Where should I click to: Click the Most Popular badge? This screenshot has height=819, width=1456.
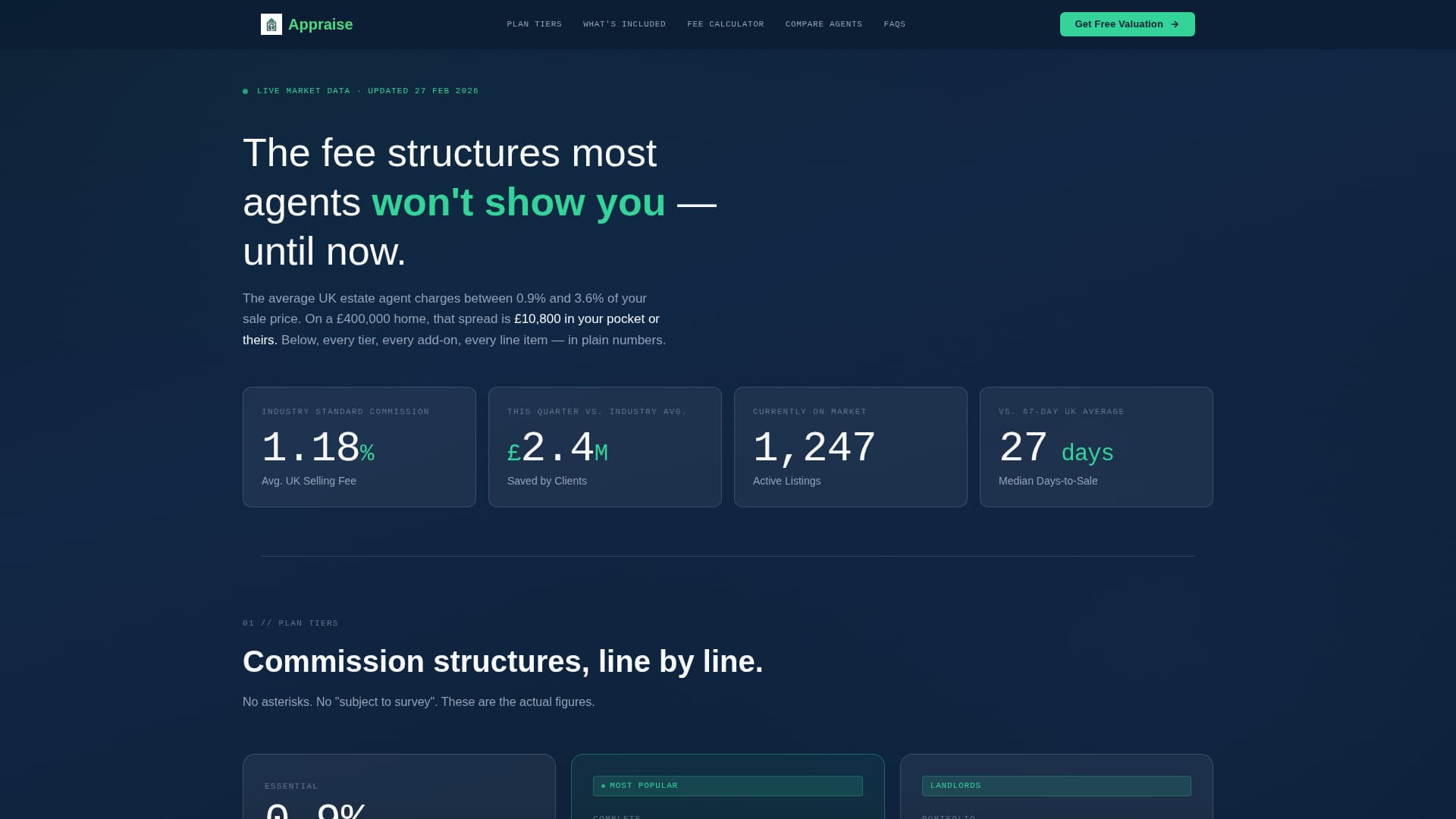(728, 786)
